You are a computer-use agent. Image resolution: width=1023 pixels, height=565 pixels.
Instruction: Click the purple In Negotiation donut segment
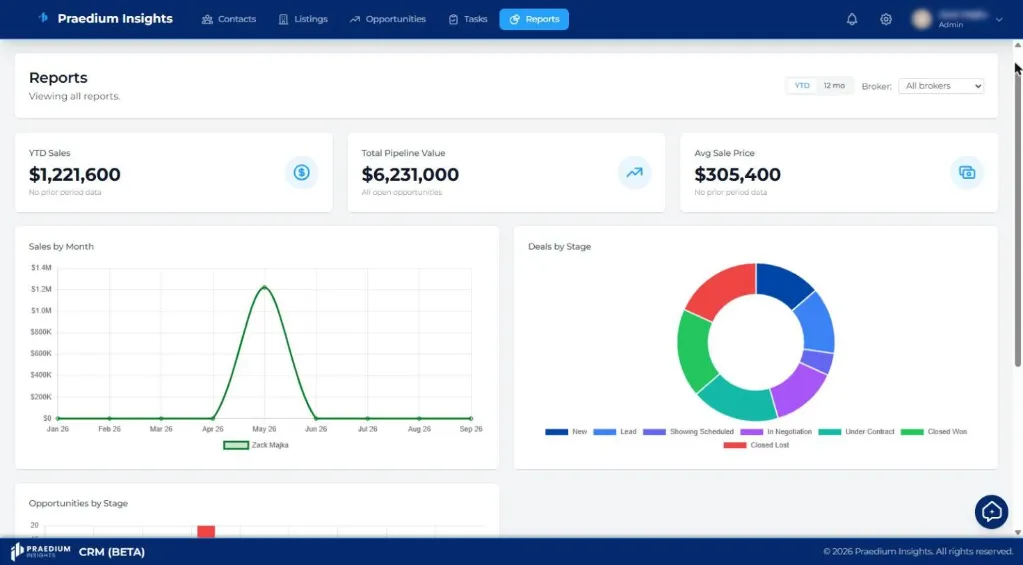point(799,389)
